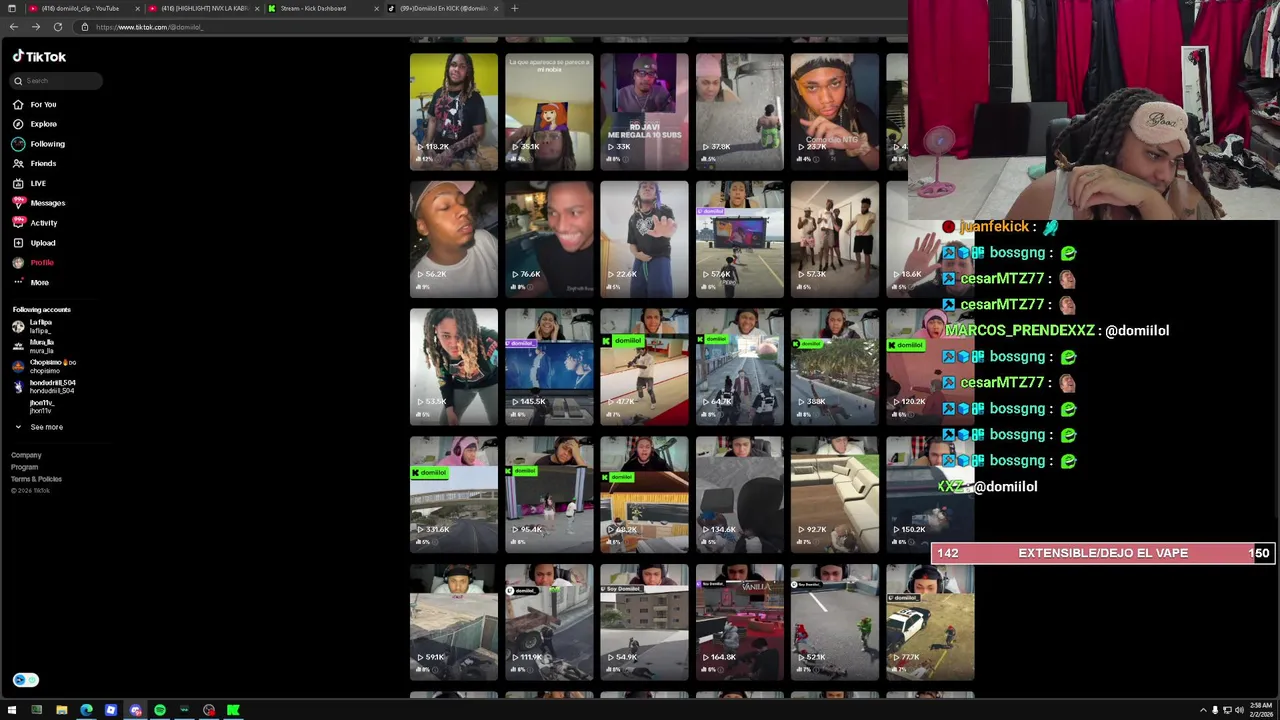Open video thumbnail with 77.2K views
Screen dimensions: 1280x720
[930, 622]
